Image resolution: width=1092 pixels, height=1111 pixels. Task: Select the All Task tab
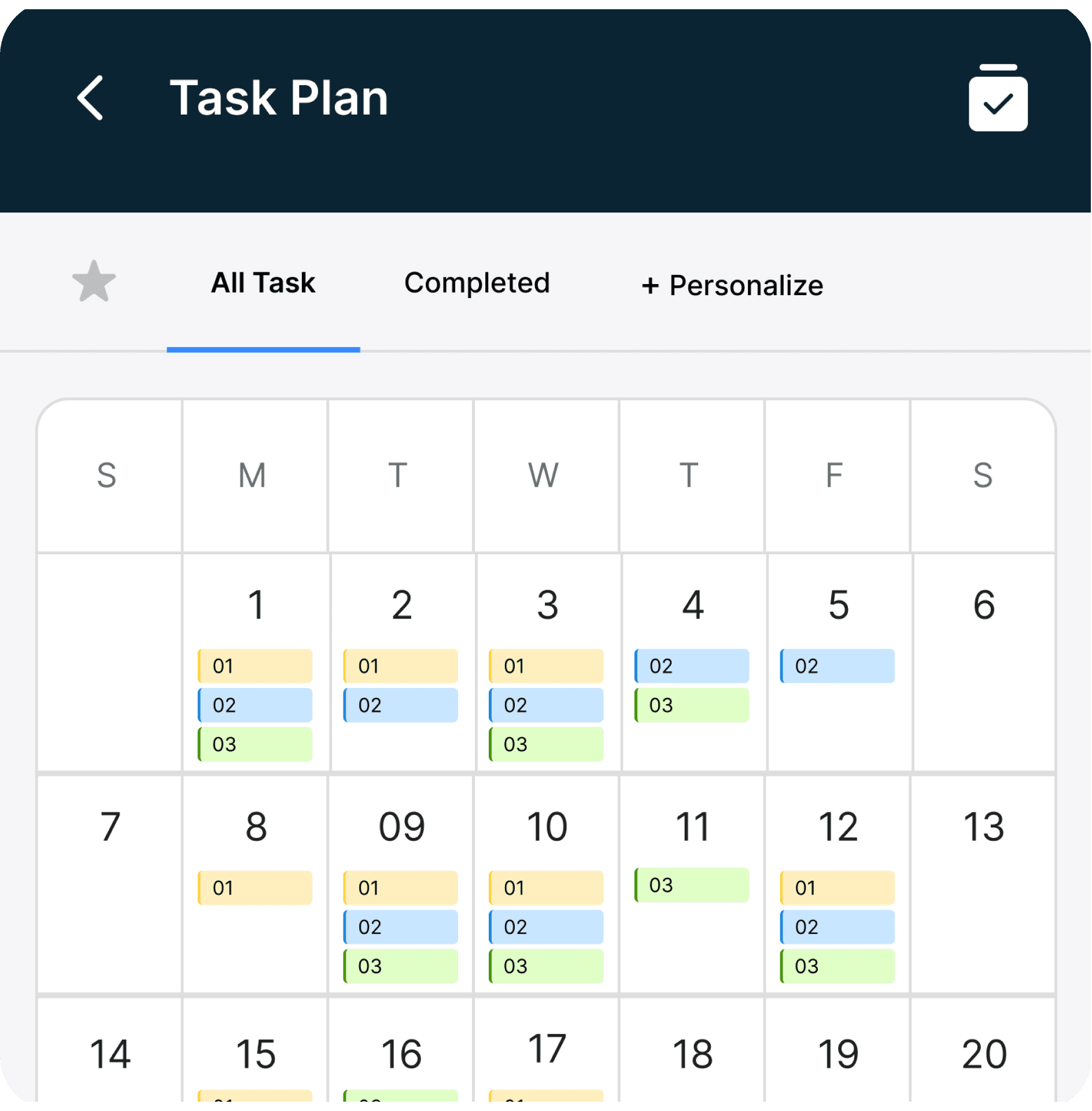click(263, 283)
